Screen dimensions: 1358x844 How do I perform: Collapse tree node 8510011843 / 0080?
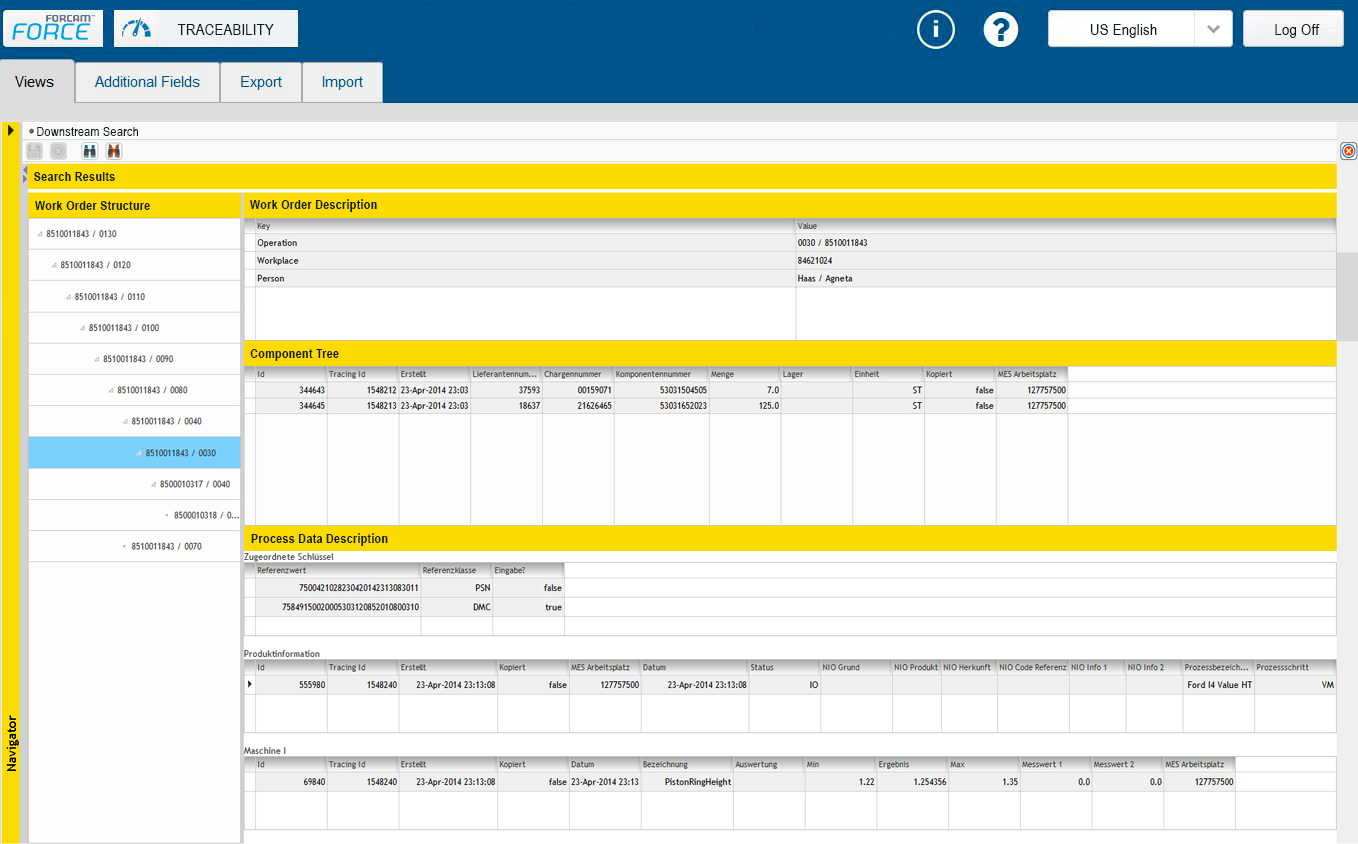point(111,390)
